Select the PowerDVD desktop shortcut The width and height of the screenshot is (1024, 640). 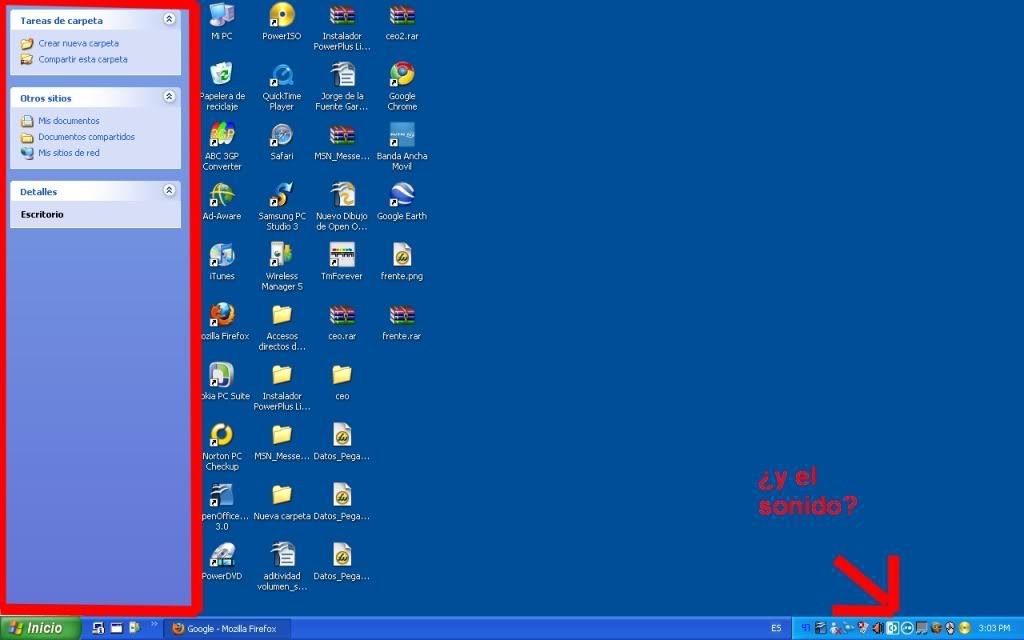click(x=222, y=555)
